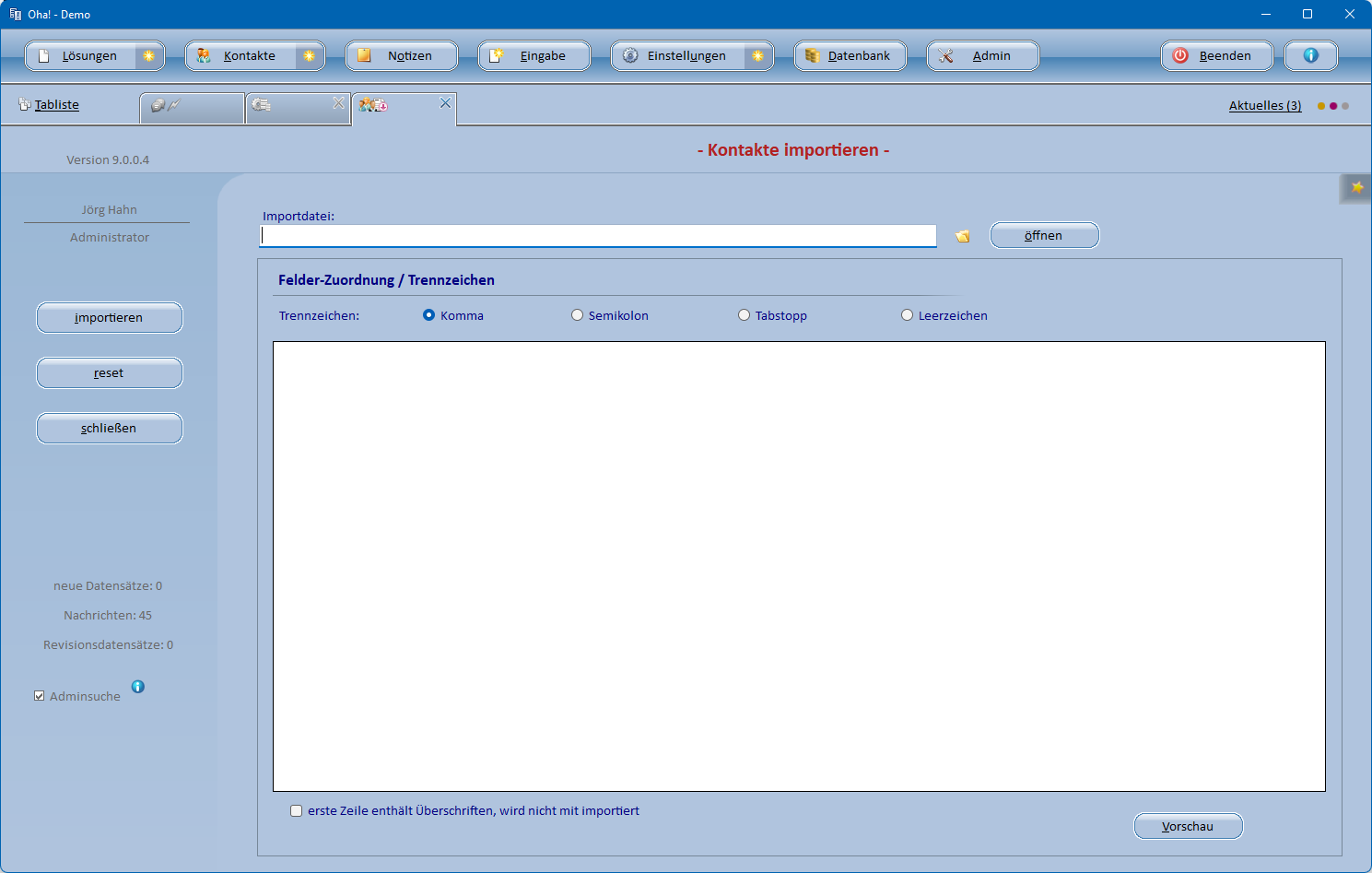Click the folder icon to browse import file

(962, 237)
